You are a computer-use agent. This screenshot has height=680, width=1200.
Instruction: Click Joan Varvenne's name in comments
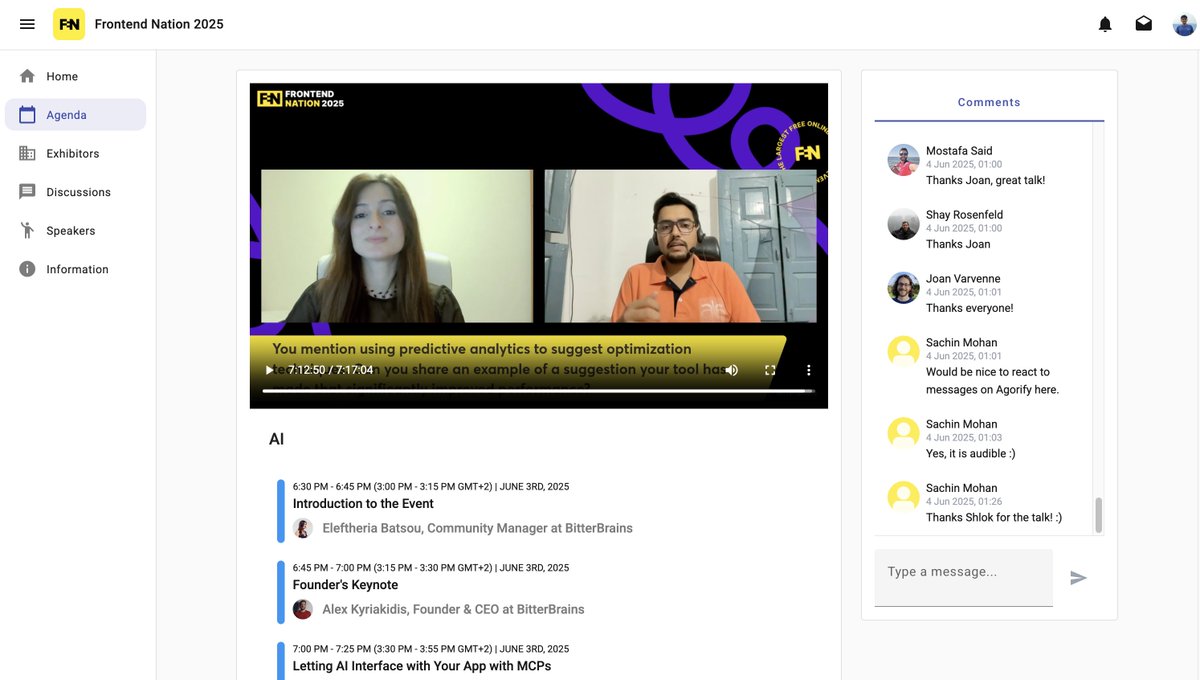(x=963, y=279)
